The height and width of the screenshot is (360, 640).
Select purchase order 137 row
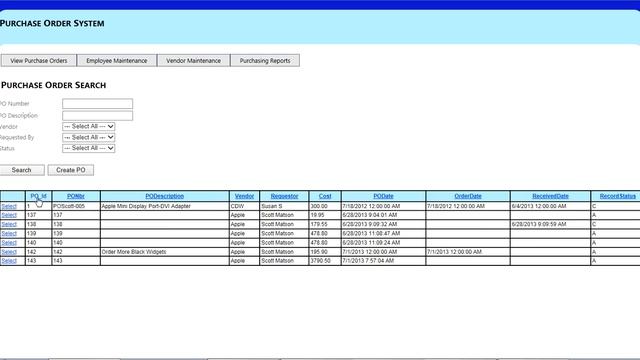9,215
